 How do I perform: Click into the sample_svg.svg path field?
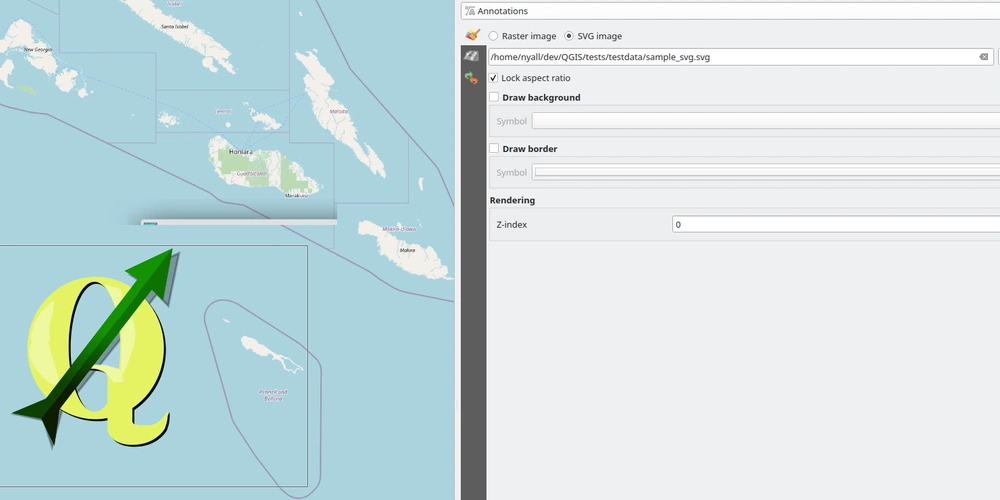click(730, 57)
